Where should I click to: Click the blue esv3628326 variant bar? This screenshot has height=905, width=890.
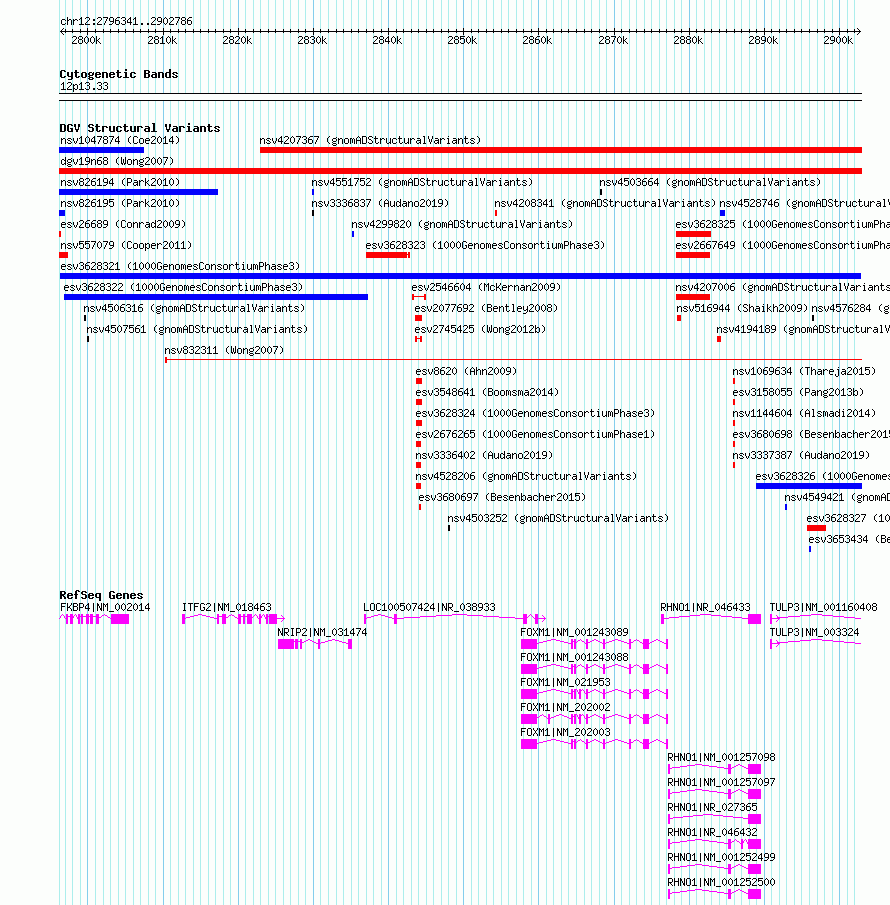[x=809, y=486]
